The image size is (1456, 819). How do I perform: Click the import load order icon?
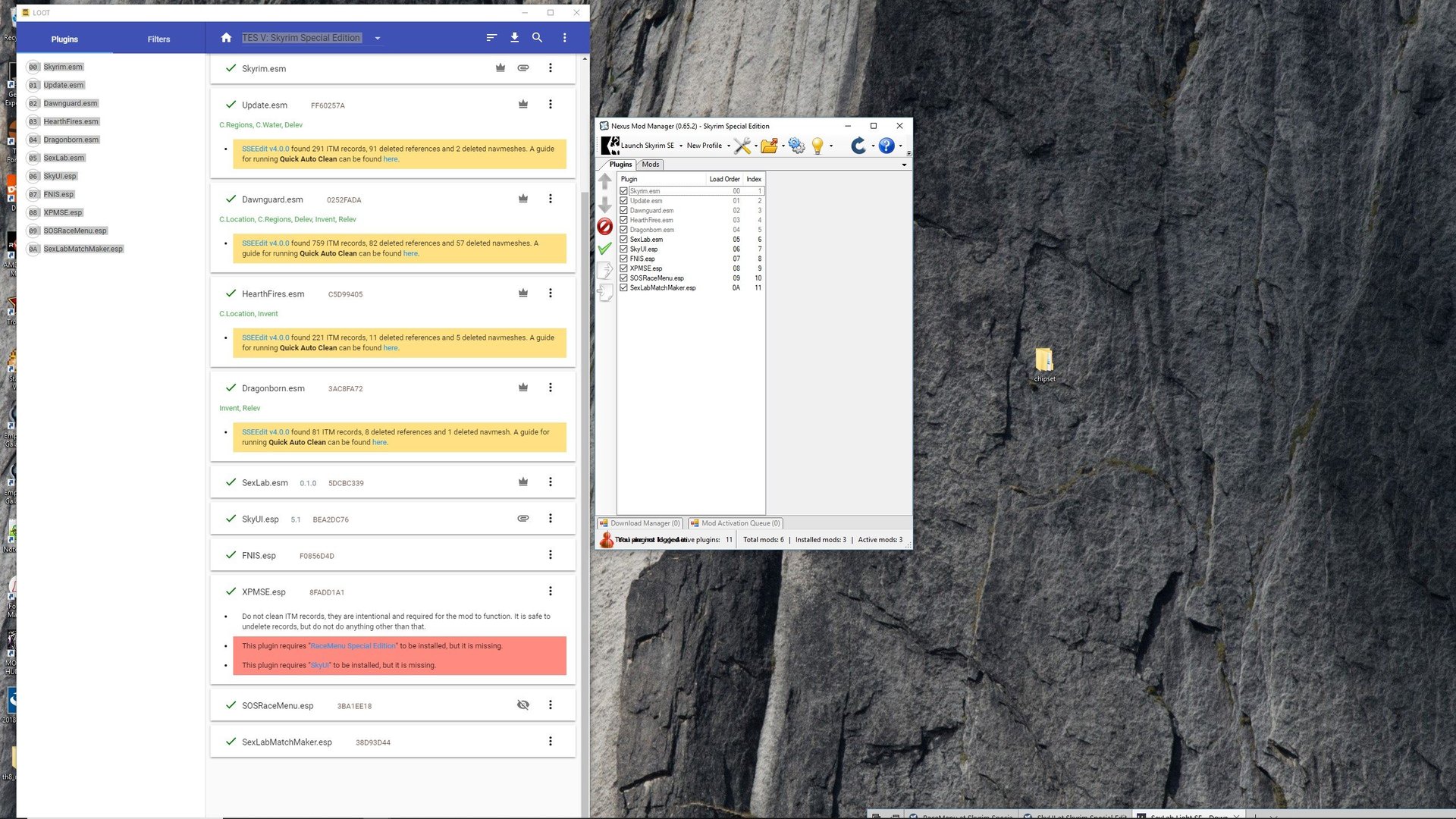[x=604, y=293]
